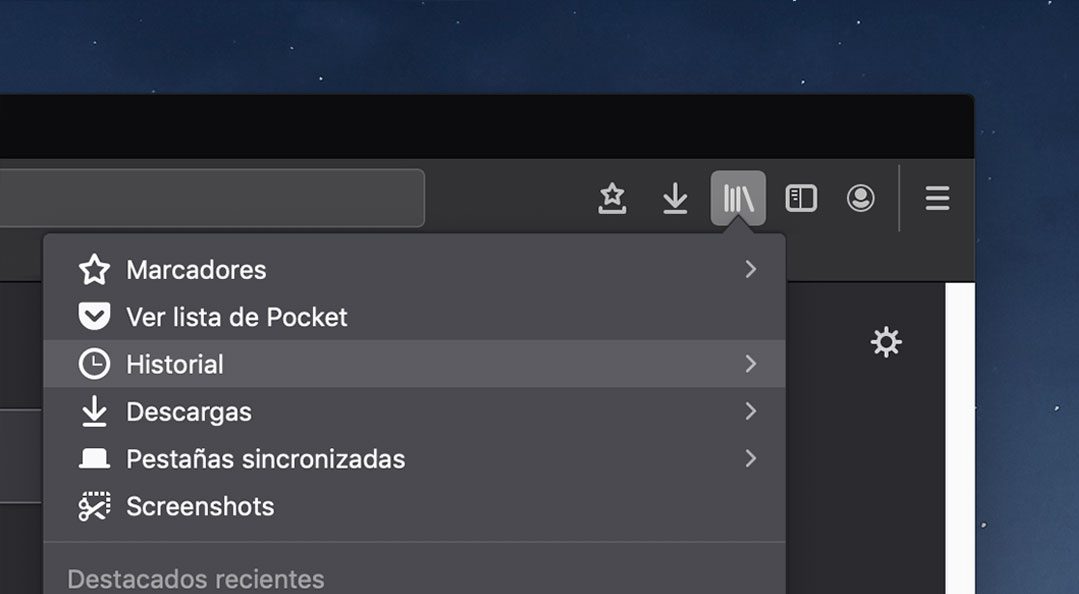This screenshot has height=594, width=1079.
Task: Expand the Marcadores submenu chevron
Action: [751, 269]
